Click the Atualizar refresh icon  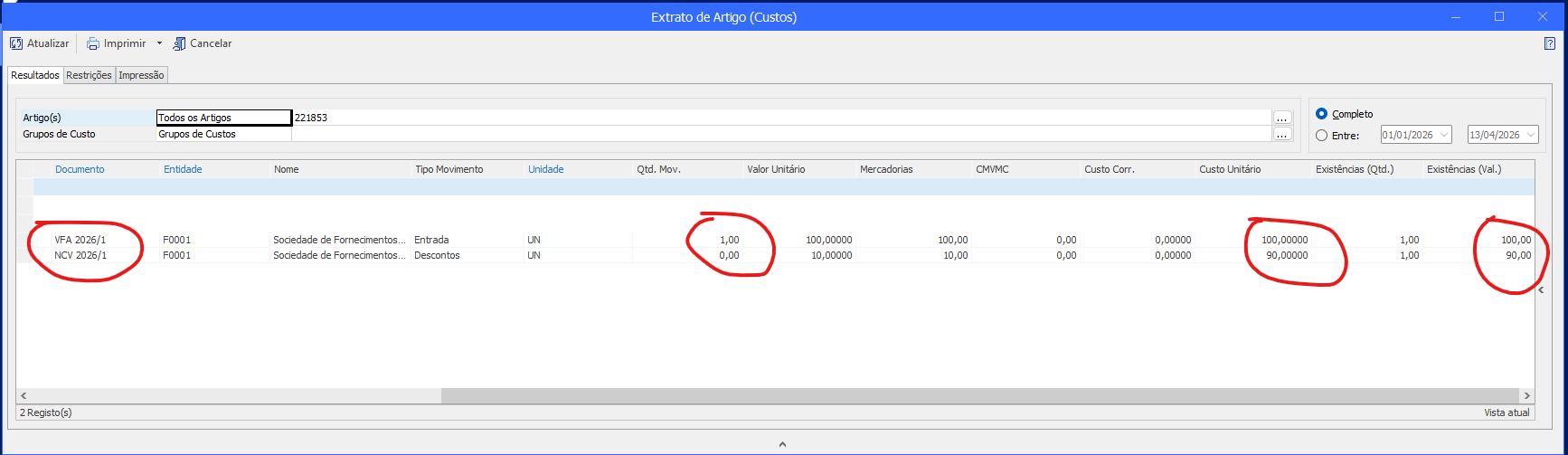[16, 43]
